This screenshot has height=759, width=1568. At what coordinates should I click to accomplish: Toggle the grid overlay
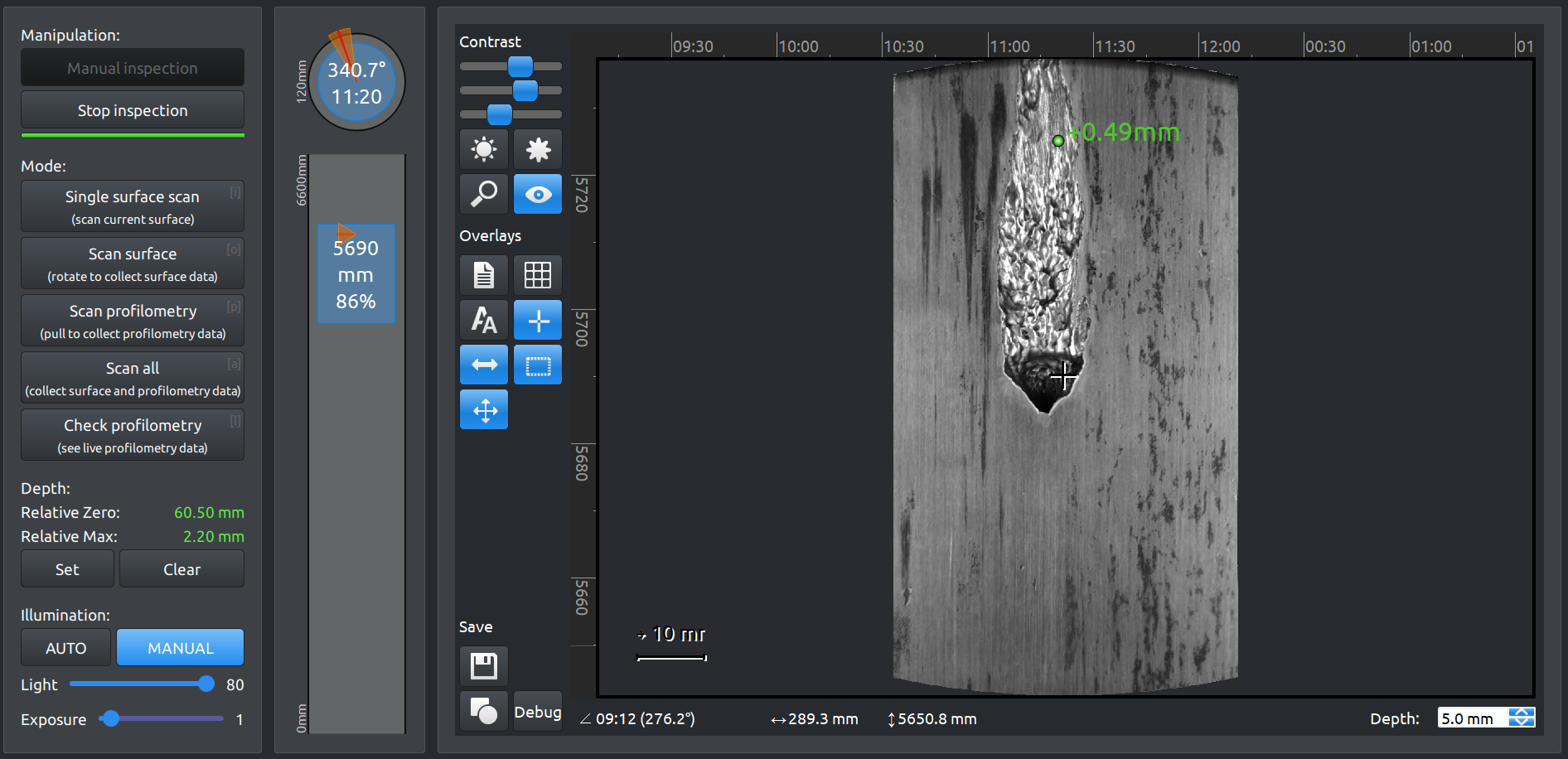point(538,275)
